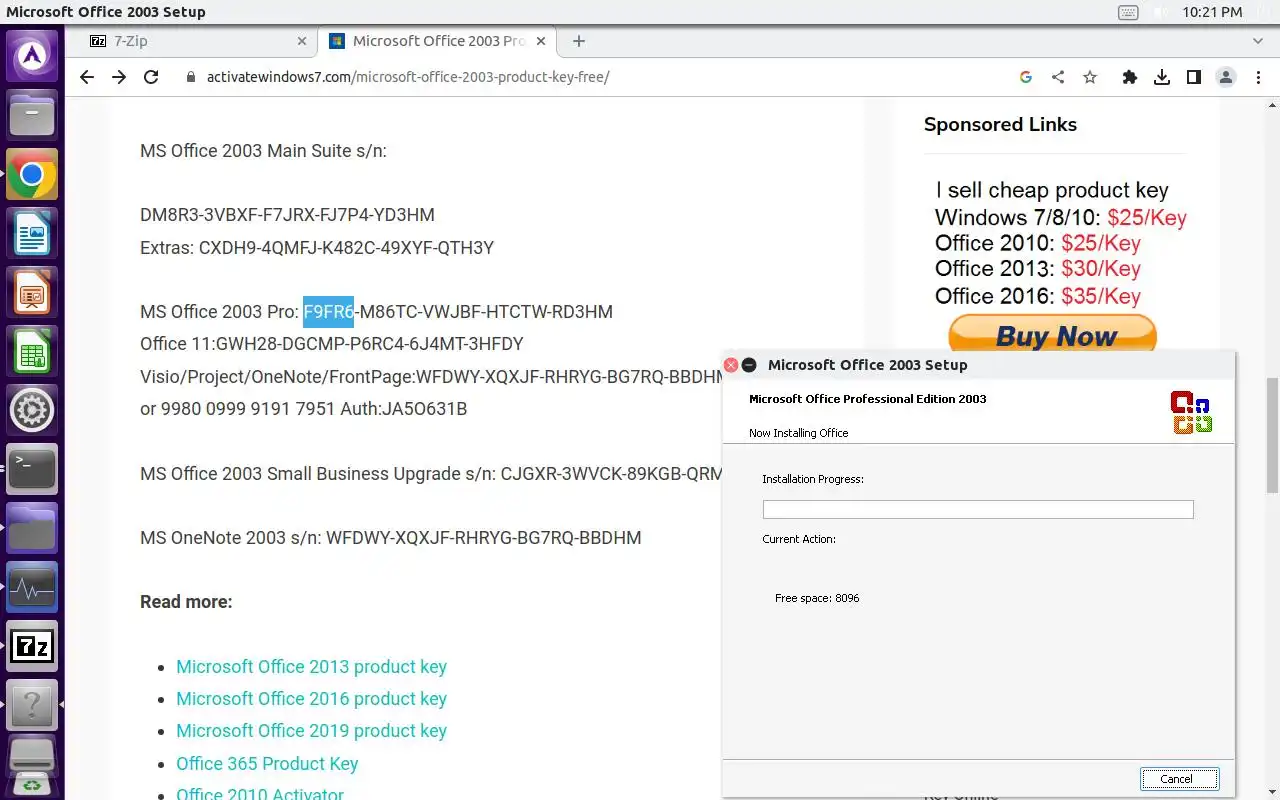Minimize the Office 2003 Setup dialog
The image size is (1280, 800).
click(749, 365)
